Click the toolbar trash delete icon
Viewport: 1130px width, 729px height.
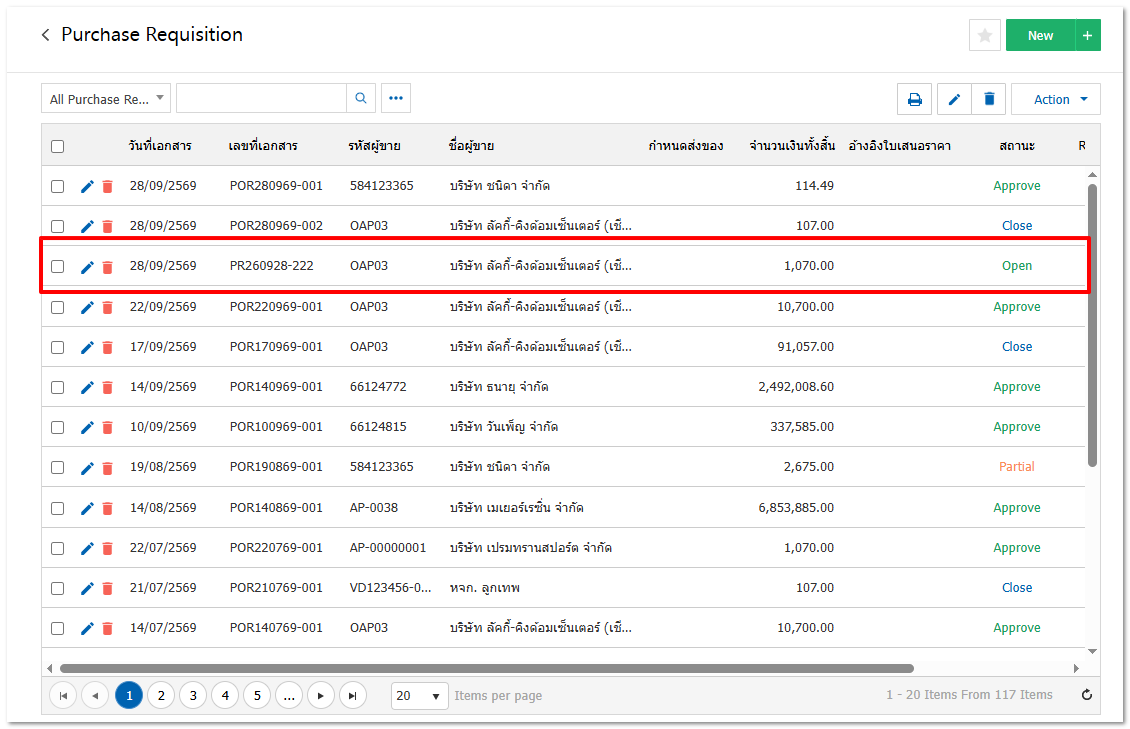(989, 99)
